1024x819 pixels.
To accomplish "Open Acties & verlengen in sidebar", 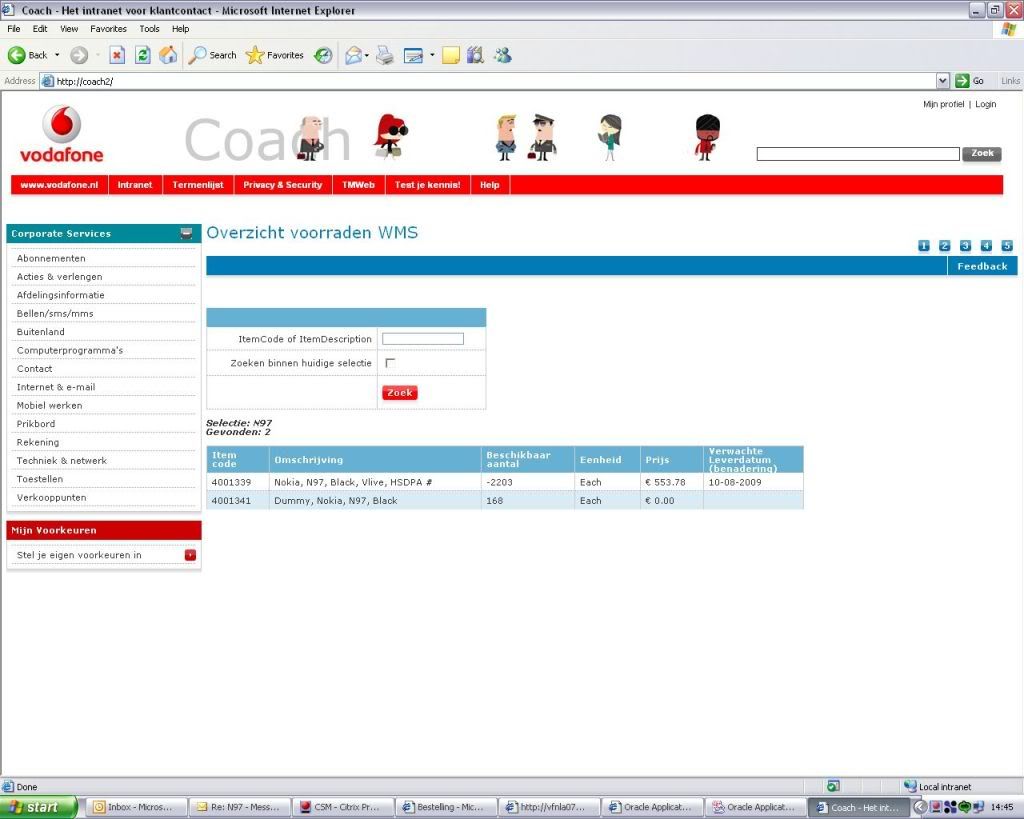I will (x=59, y=277).
